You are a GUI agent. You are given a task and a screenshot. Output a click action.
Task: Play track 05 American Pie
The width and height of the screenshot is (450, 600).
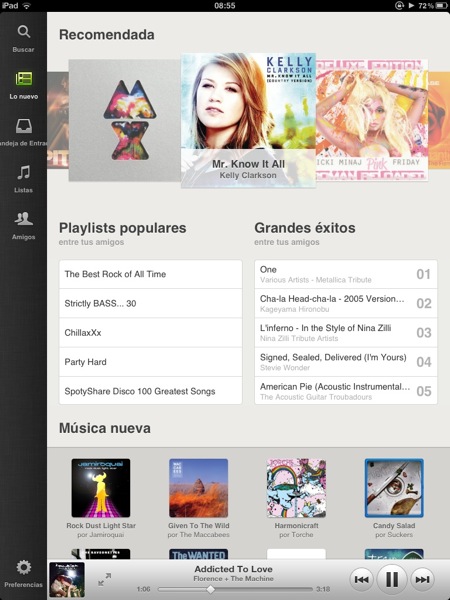click(346, 391)
